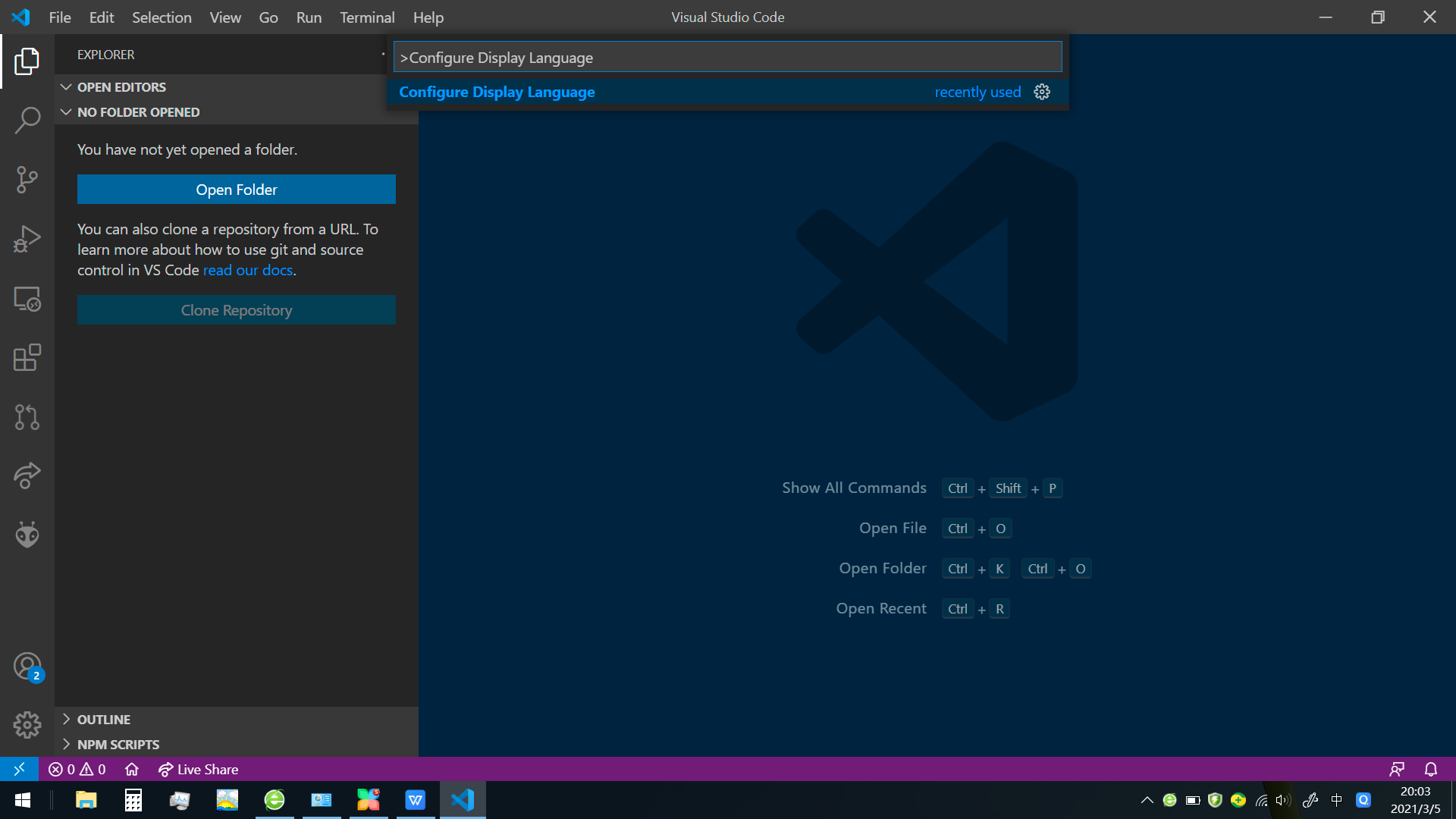Open the Go menu
The width and height of the screenshot is (1456, 819).
[268, 17]
